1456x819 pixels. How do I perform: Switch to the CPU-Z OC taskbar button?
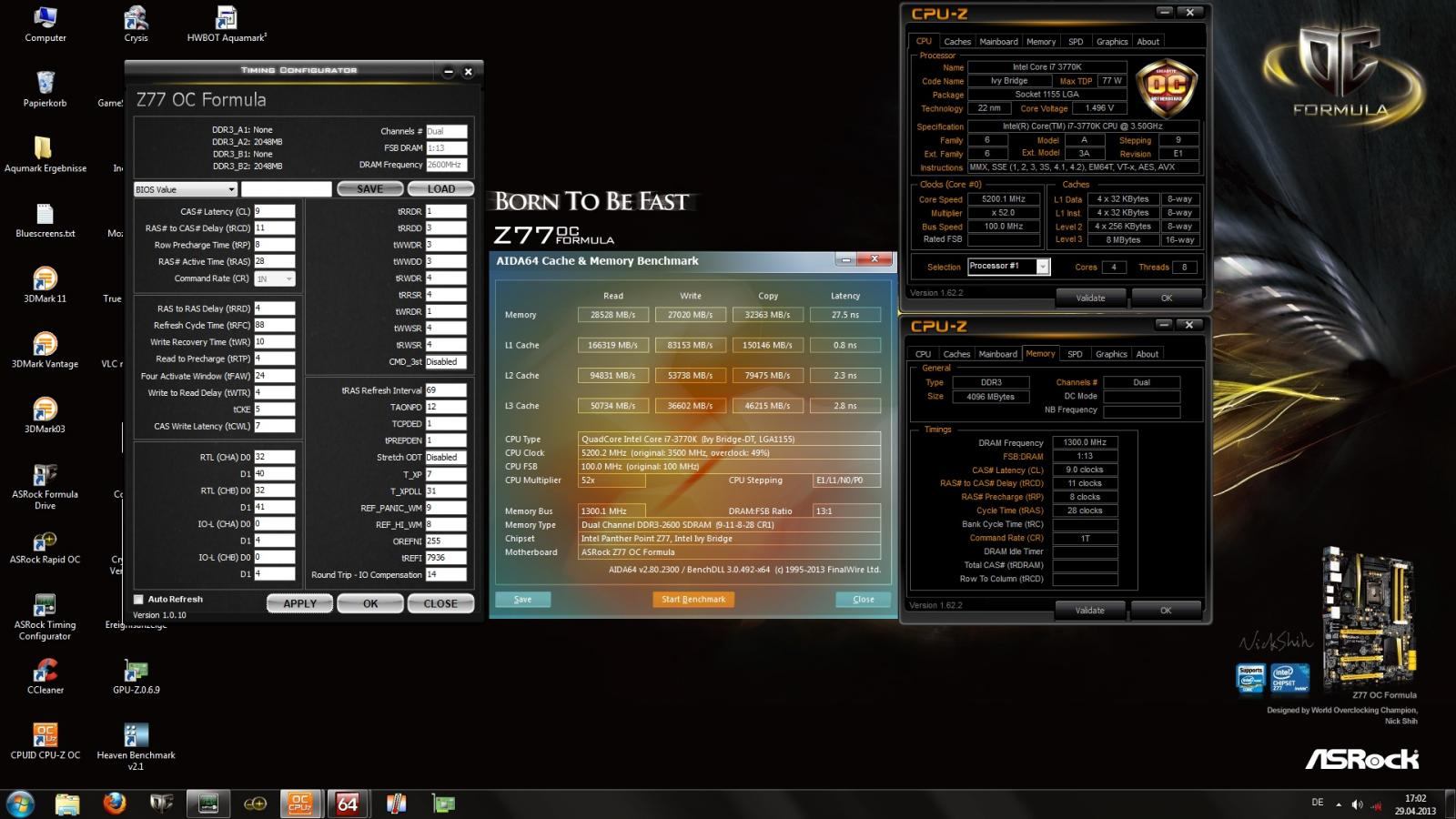coord(300,804)
